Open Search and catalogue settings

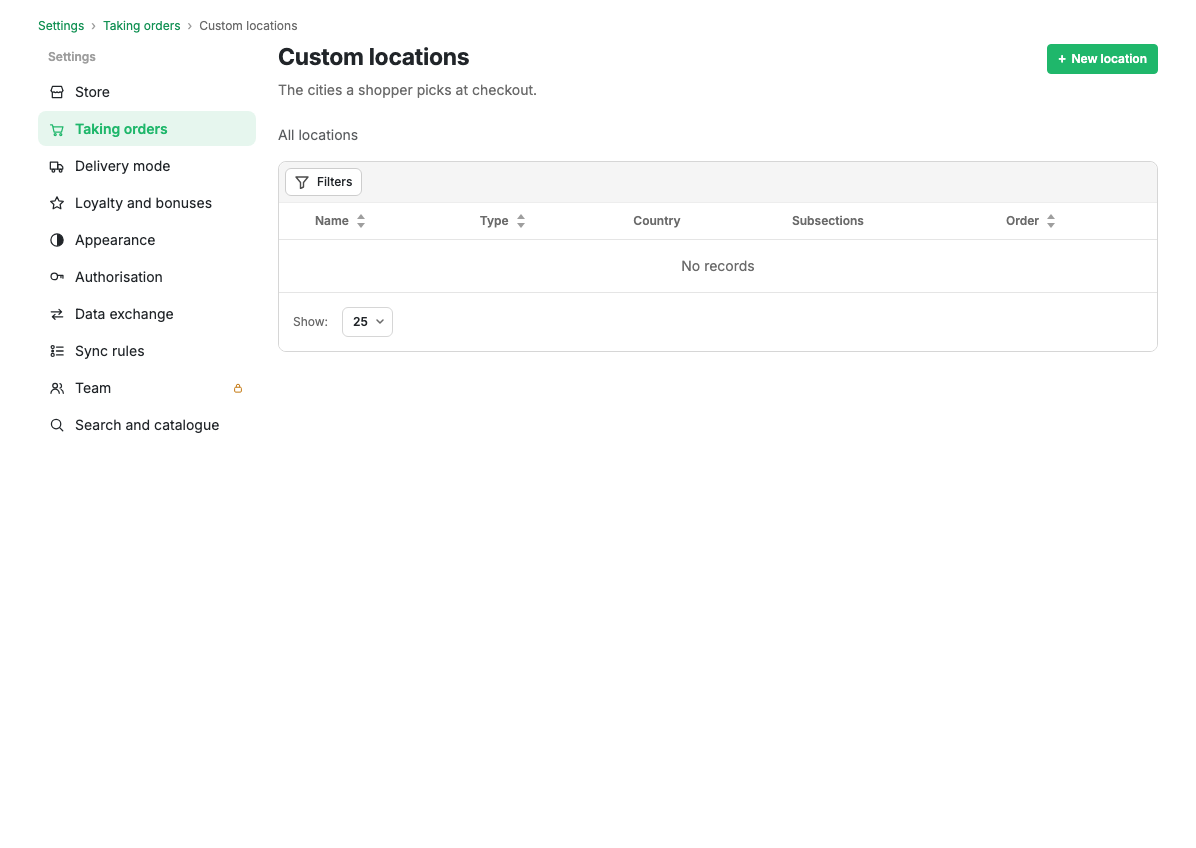pos(146,425)
